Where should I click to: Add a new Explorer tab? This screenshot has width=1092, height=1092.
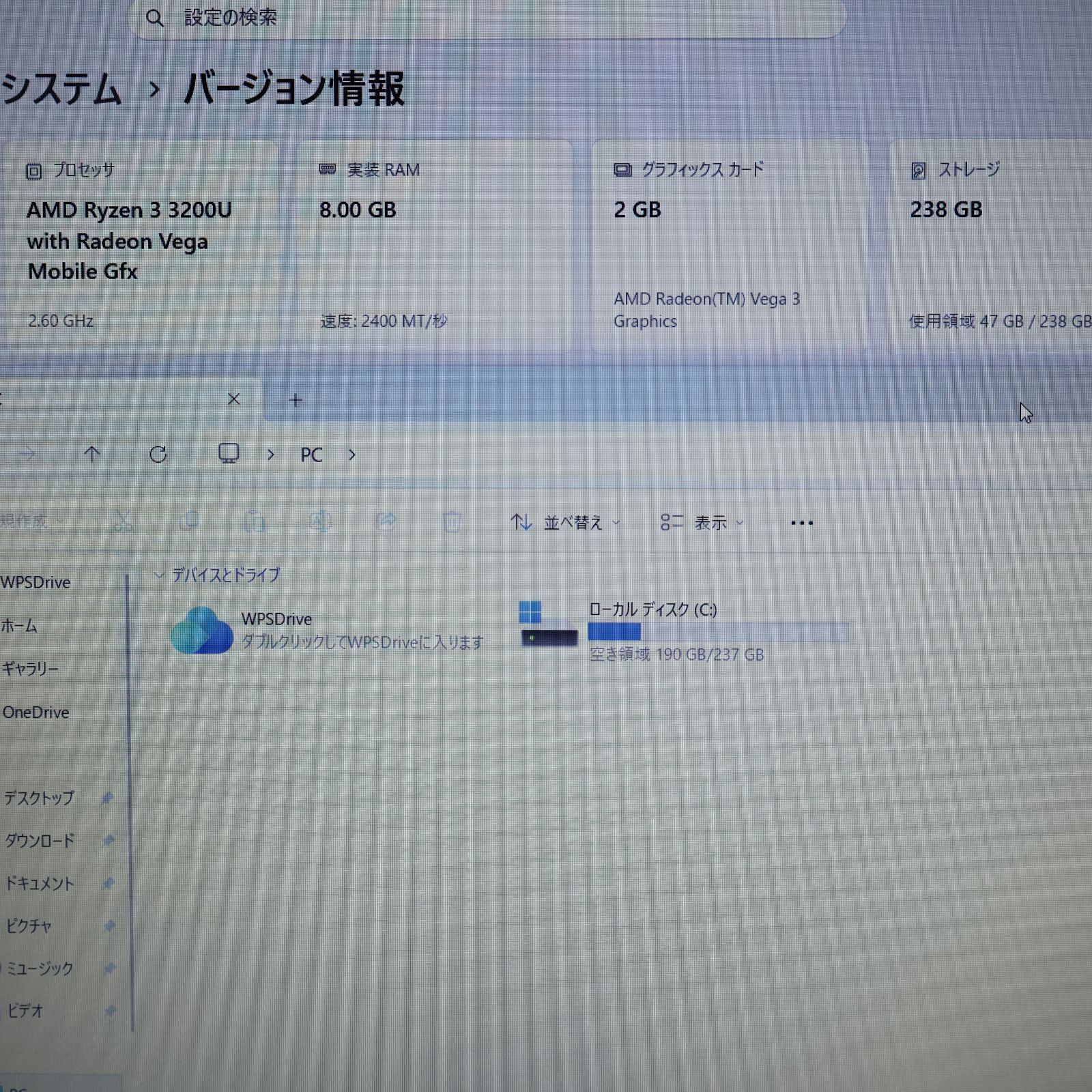click(x=296, y=400)
